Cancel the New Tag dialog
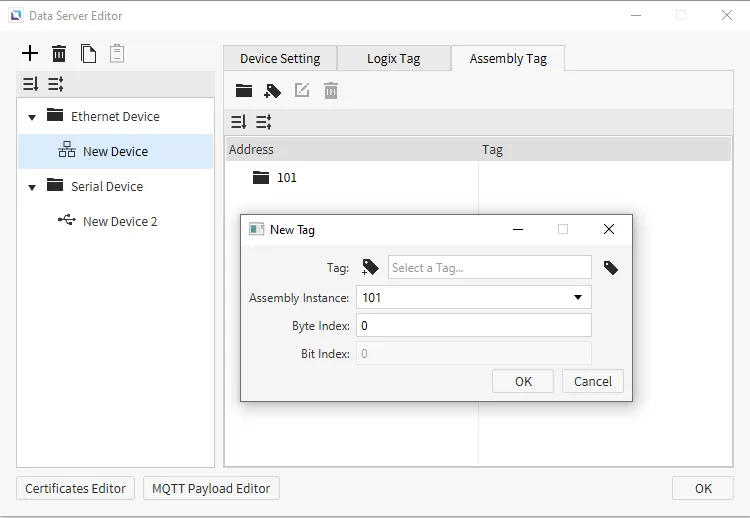 click(592, 381)
